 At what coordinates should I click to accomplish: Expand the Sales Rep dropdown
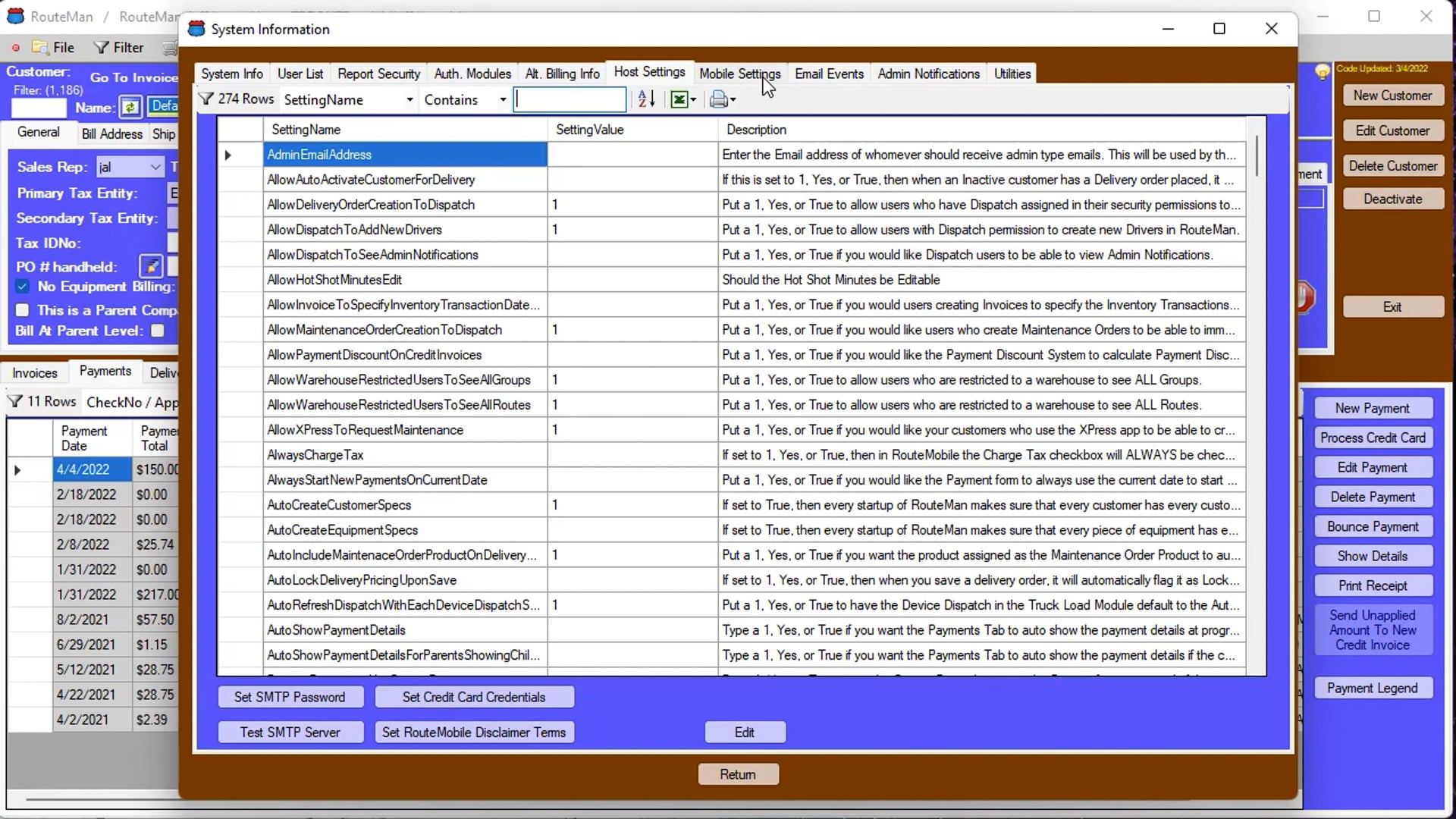click(155, 167)
